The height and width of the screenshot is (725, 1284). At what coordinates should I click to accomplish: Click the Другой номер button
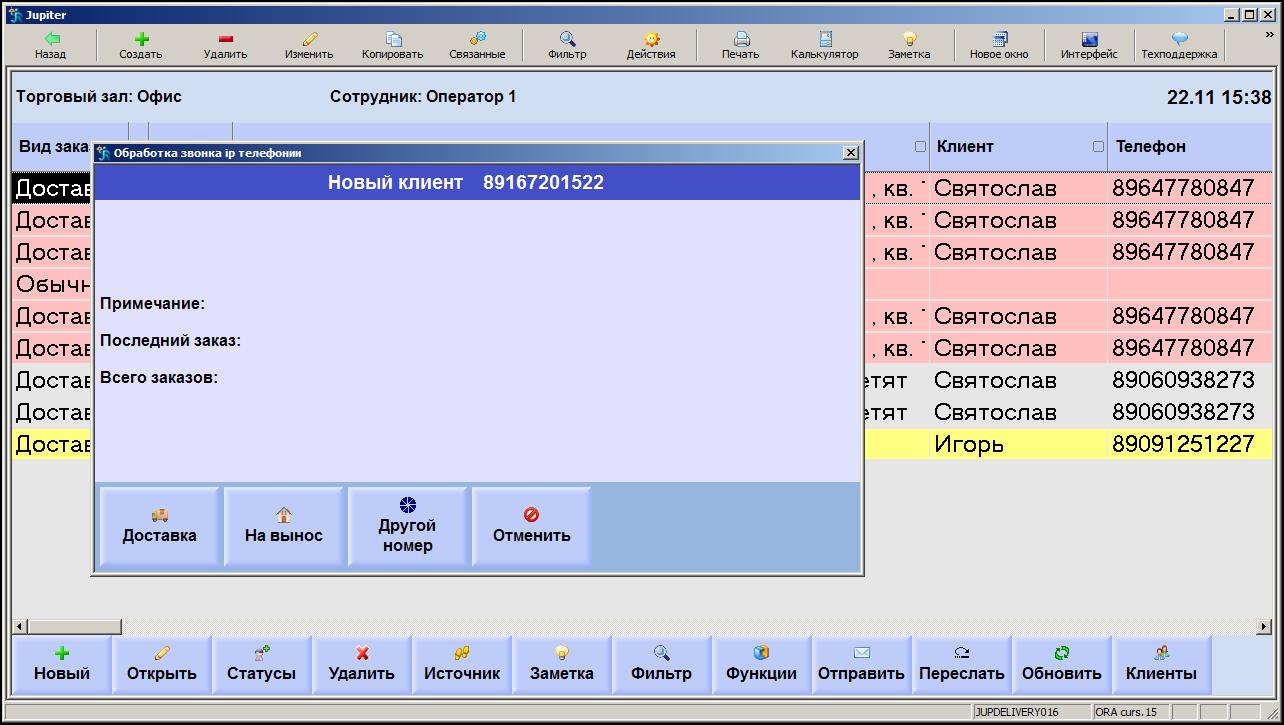click(x=408, y=526)
